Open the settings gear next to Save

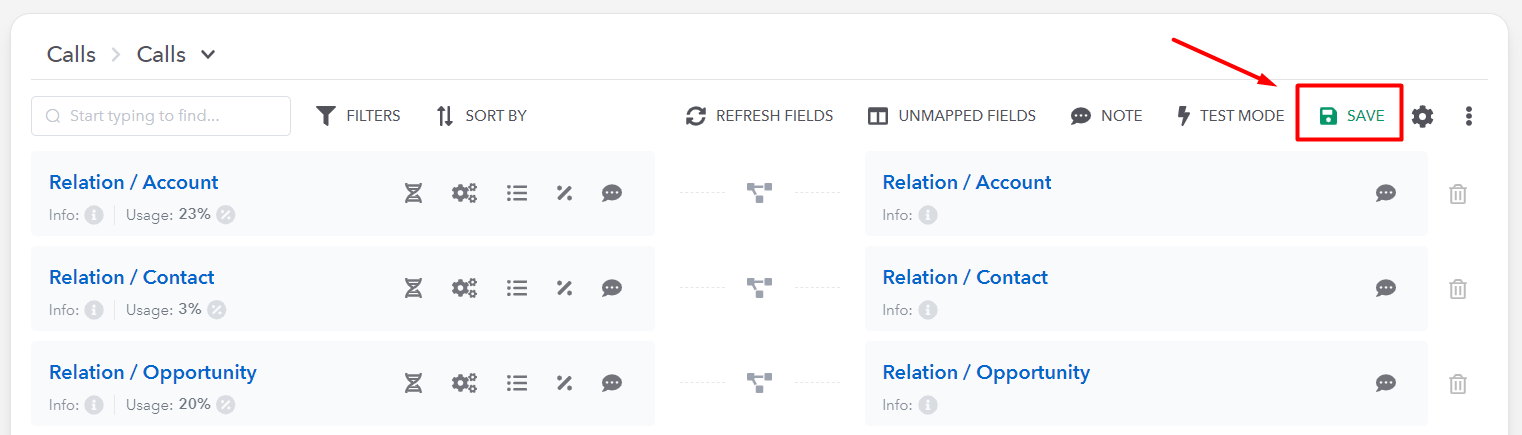click(x=1422, y=116)
